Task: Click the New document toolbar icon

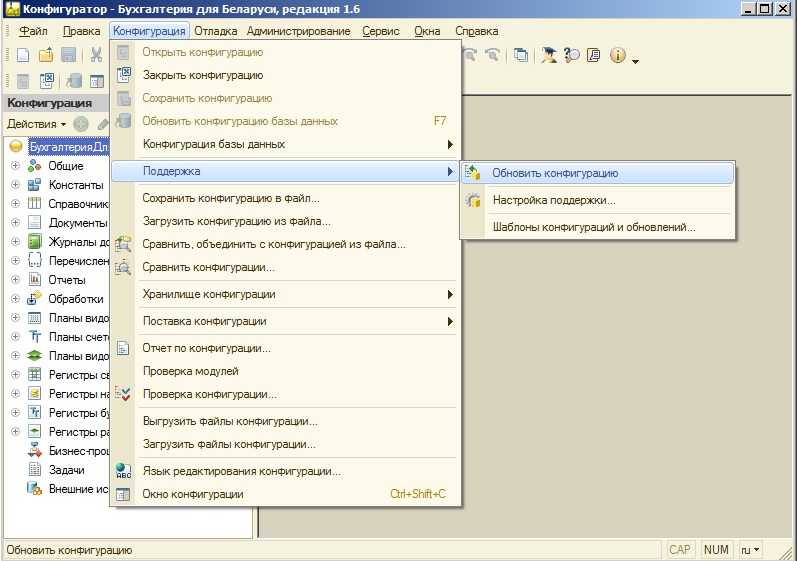Action: click(22, 56)
